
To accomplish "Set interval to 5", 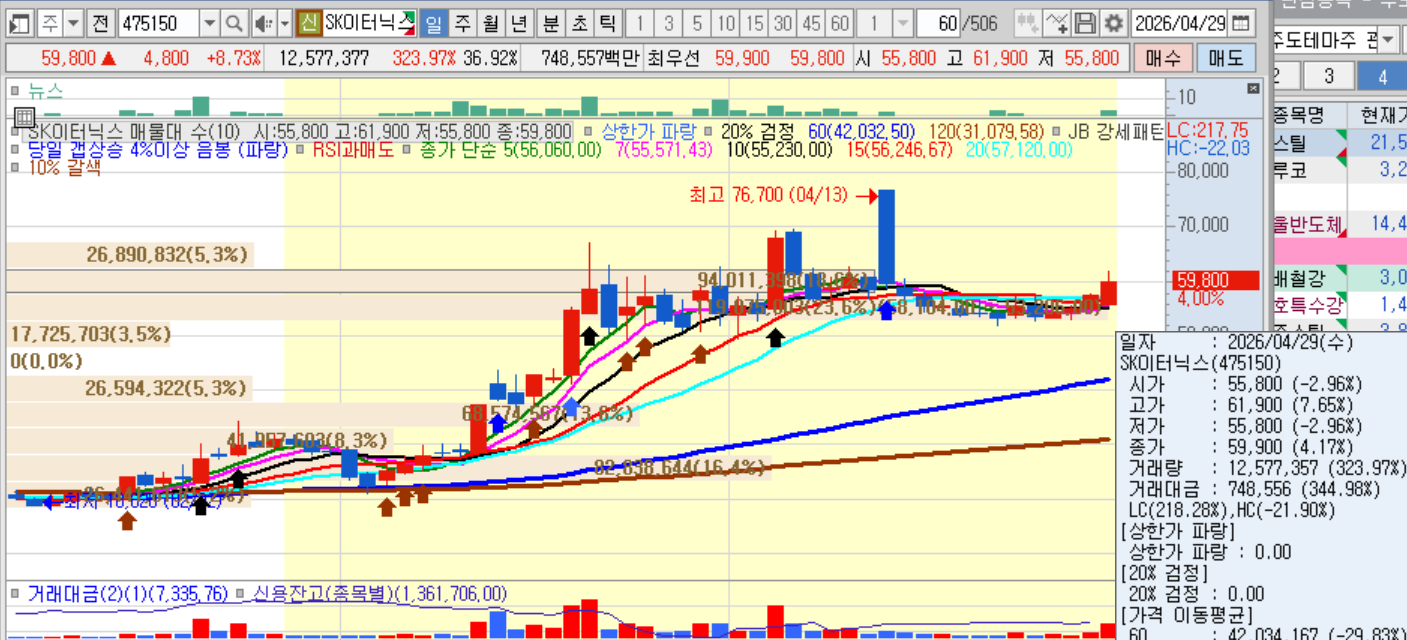I will coord(697,22).
